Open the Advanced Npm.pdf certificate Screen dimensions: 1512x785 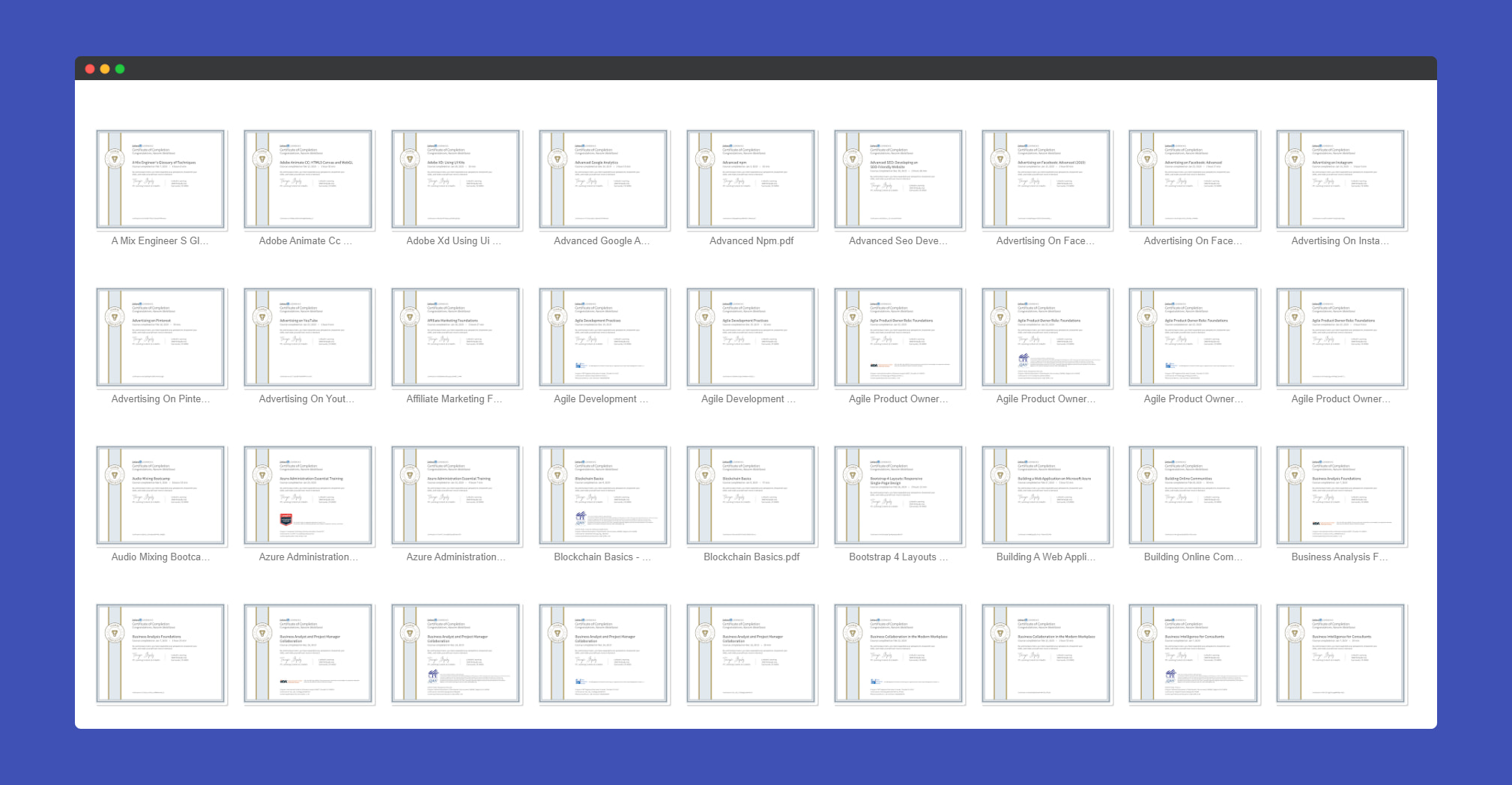(x=751, y=180)
